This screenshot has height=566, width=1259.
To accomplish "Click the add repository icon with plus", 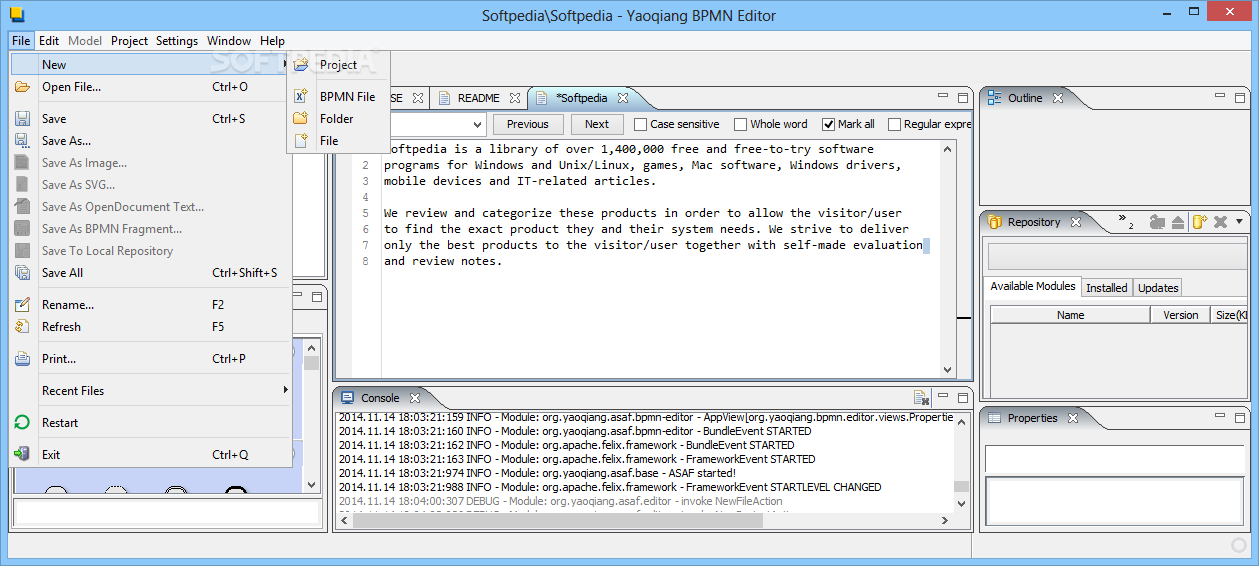I will pos(1199,222).
